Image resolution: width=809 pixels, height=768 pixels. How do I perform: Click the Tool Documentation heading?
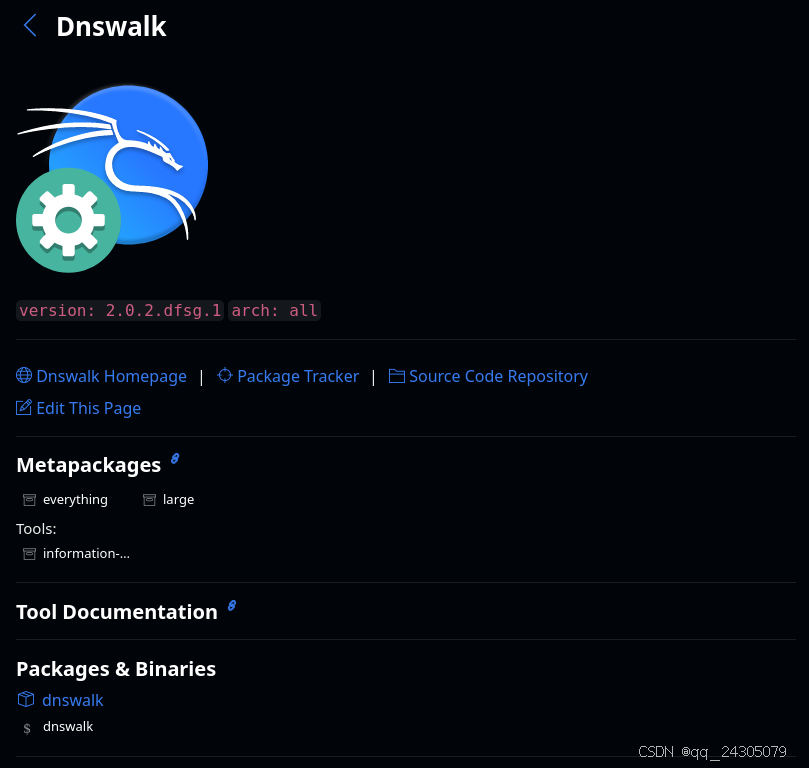point(117,612)
